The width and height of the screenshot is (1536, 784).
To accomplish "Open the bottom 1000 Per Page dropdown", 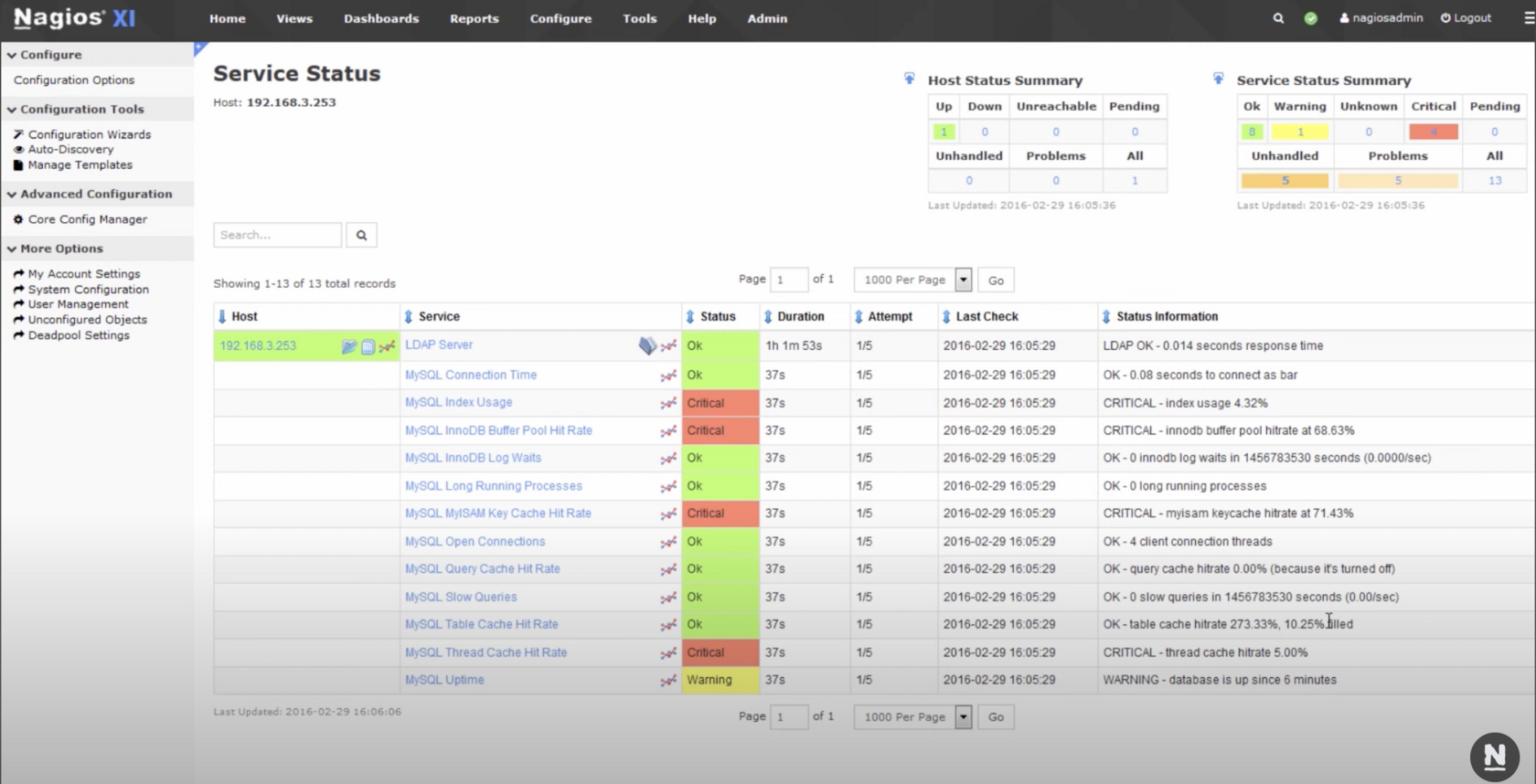I will [912, 716].
